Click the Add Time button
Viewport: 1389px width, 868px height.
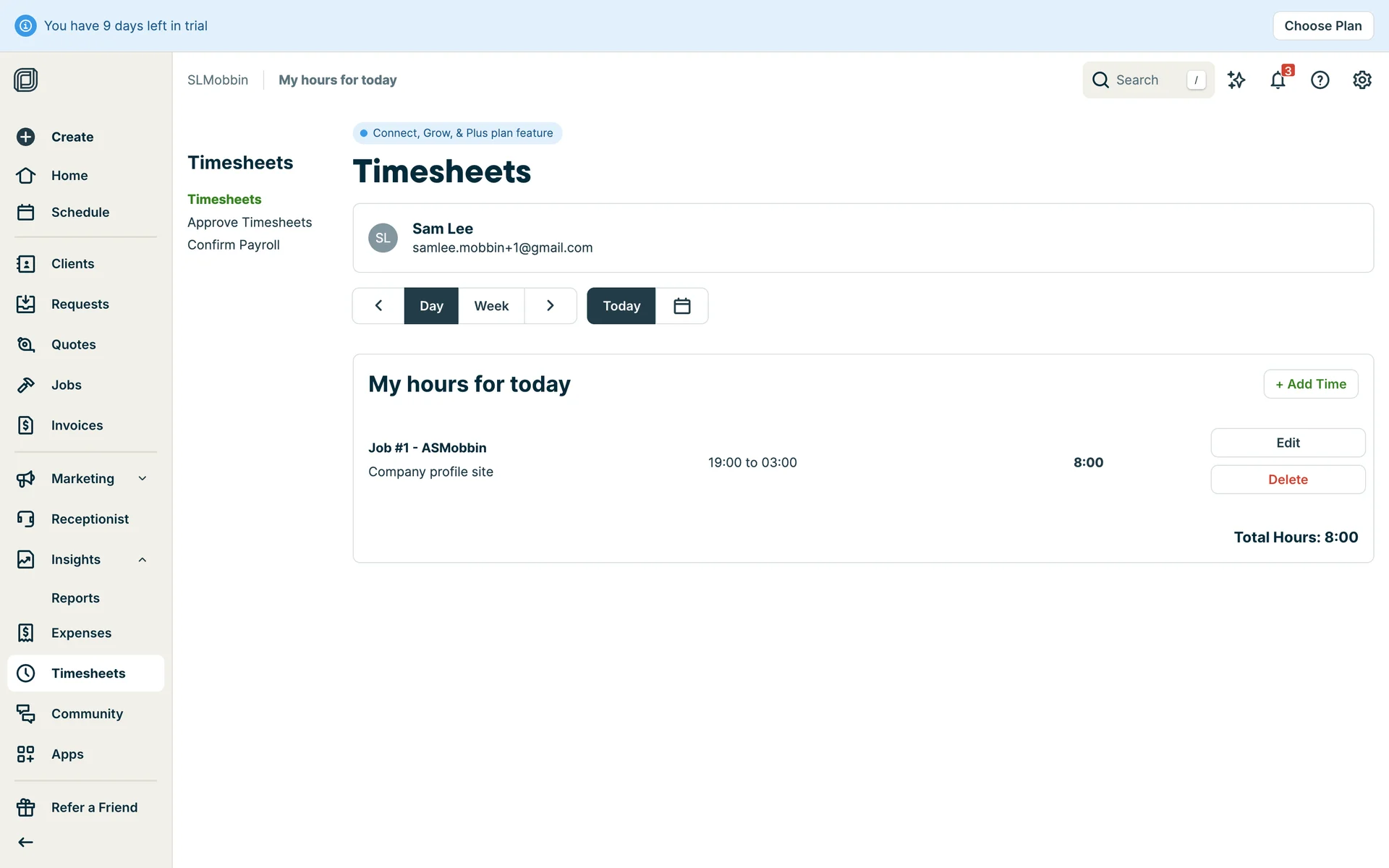[1310, 384]
